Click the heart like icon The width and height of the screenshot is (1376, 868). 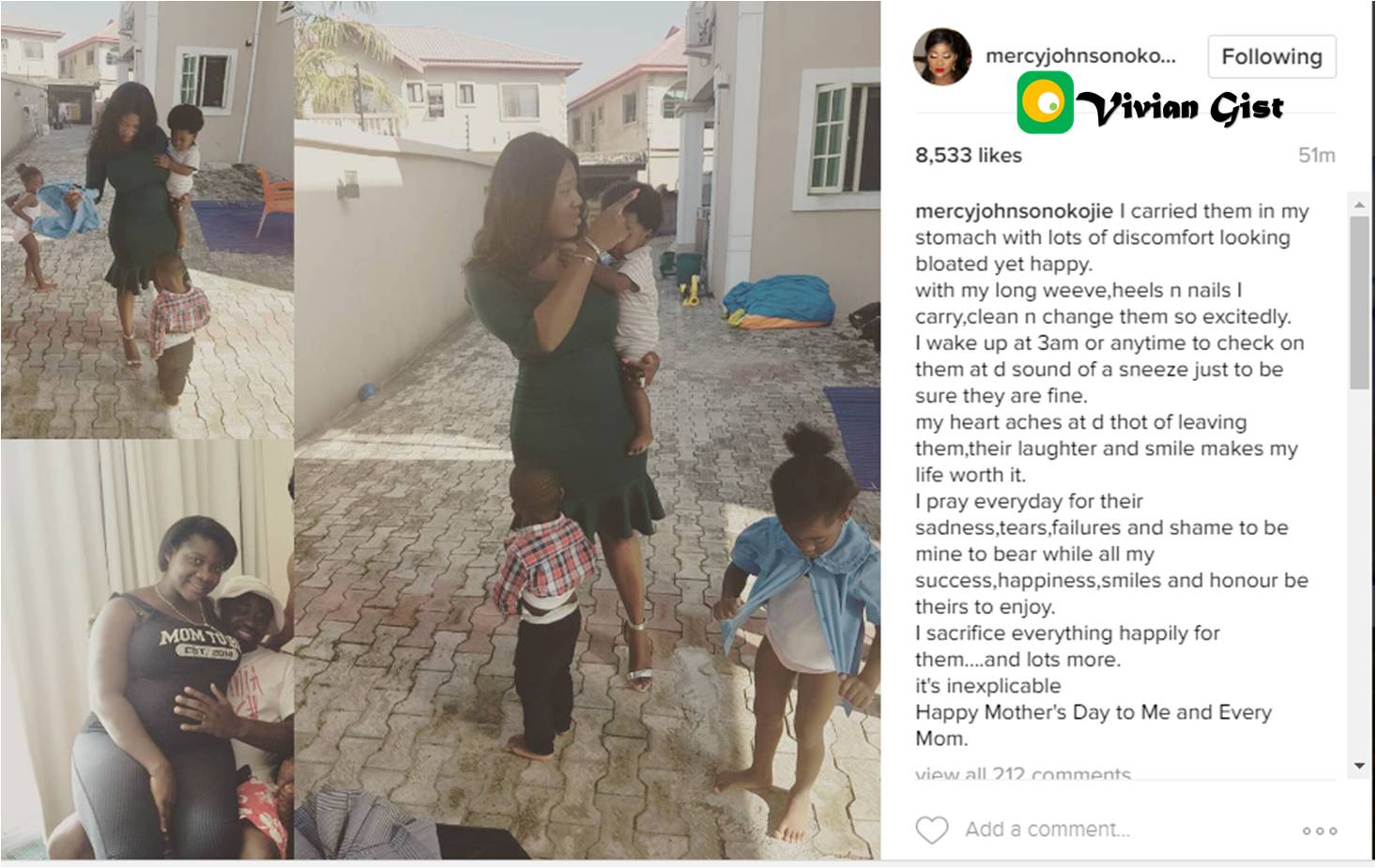[x=931, y=830]
